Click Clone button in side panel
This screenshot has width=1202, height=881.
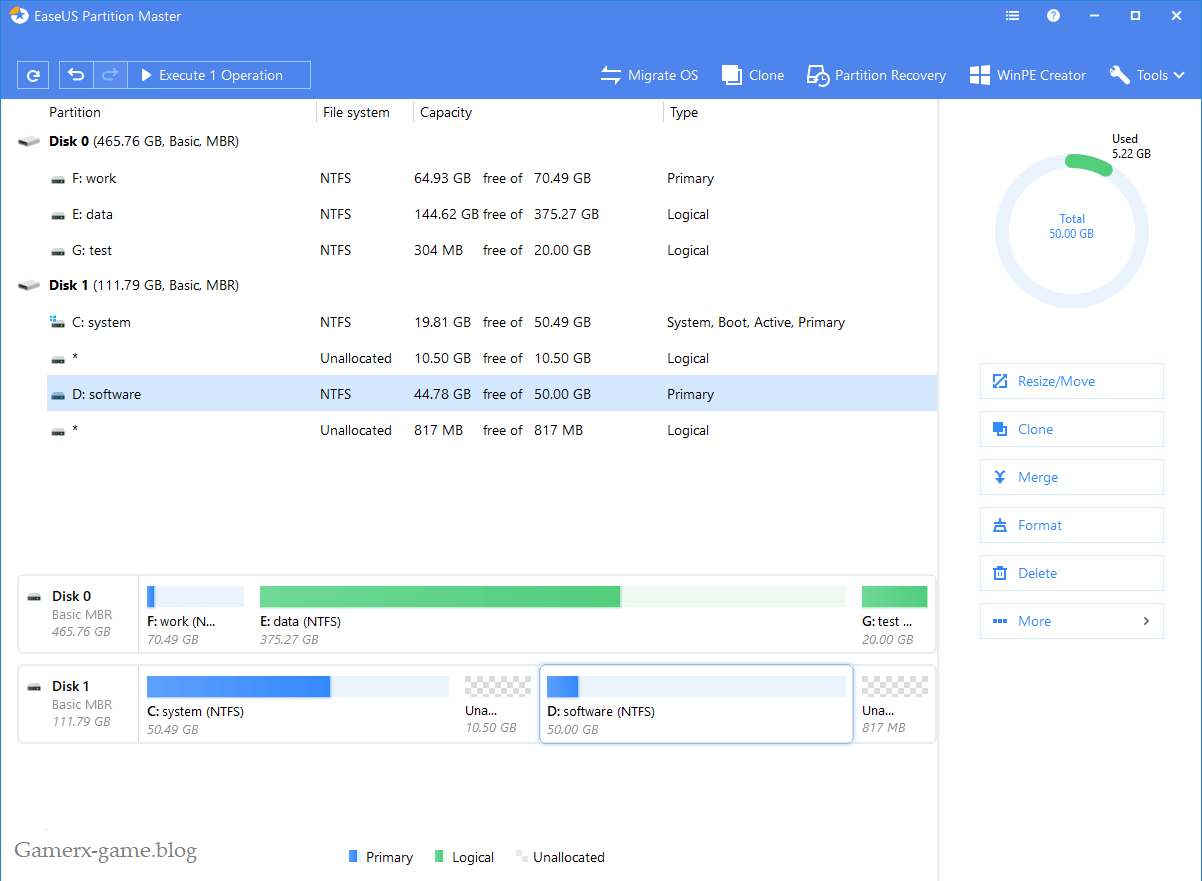click(x=1071, y=429)
